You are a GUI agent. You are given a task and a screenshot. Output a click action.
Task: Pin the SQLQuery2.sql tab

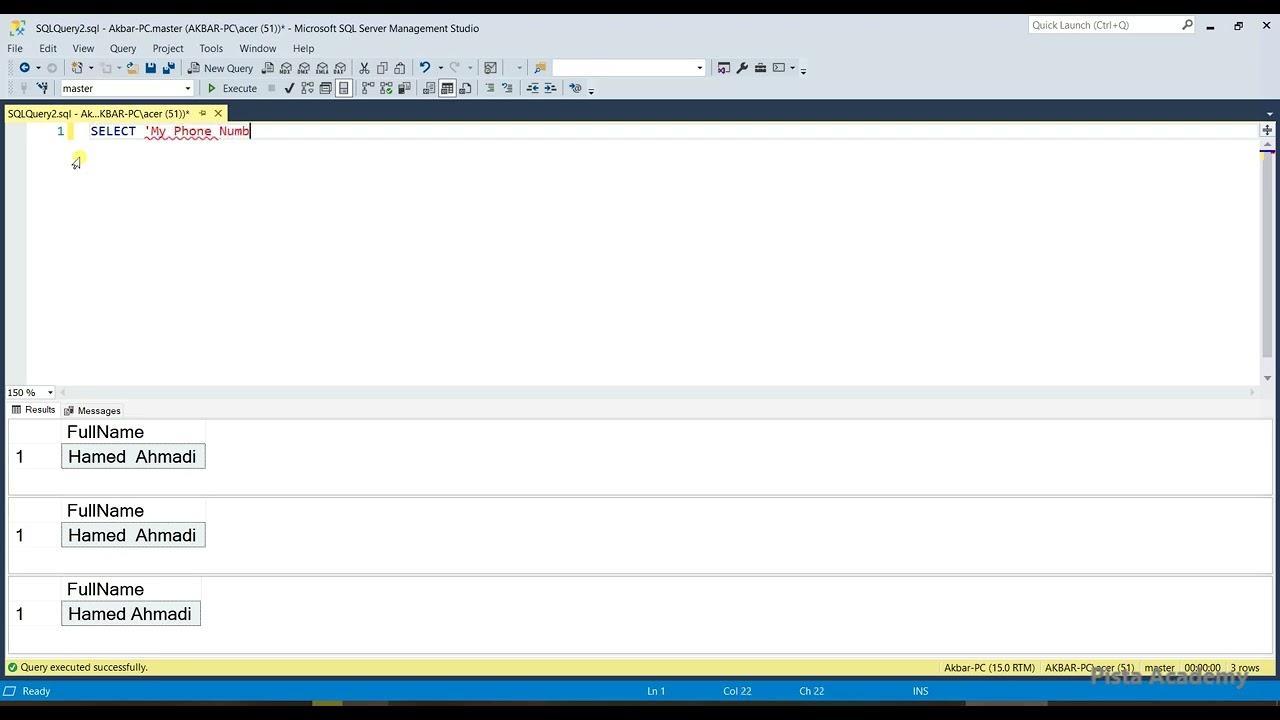pos(202,114)
